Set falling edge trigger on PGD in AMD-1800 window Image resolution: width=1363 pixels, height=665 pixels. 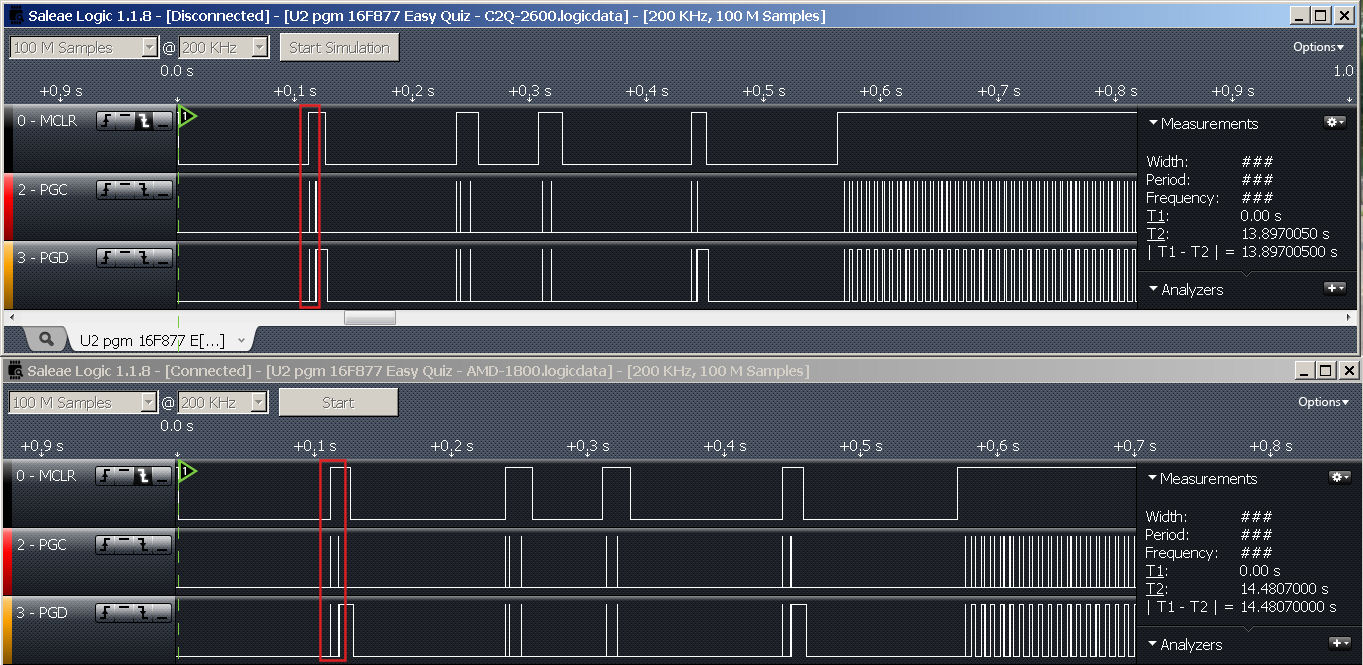143,613
